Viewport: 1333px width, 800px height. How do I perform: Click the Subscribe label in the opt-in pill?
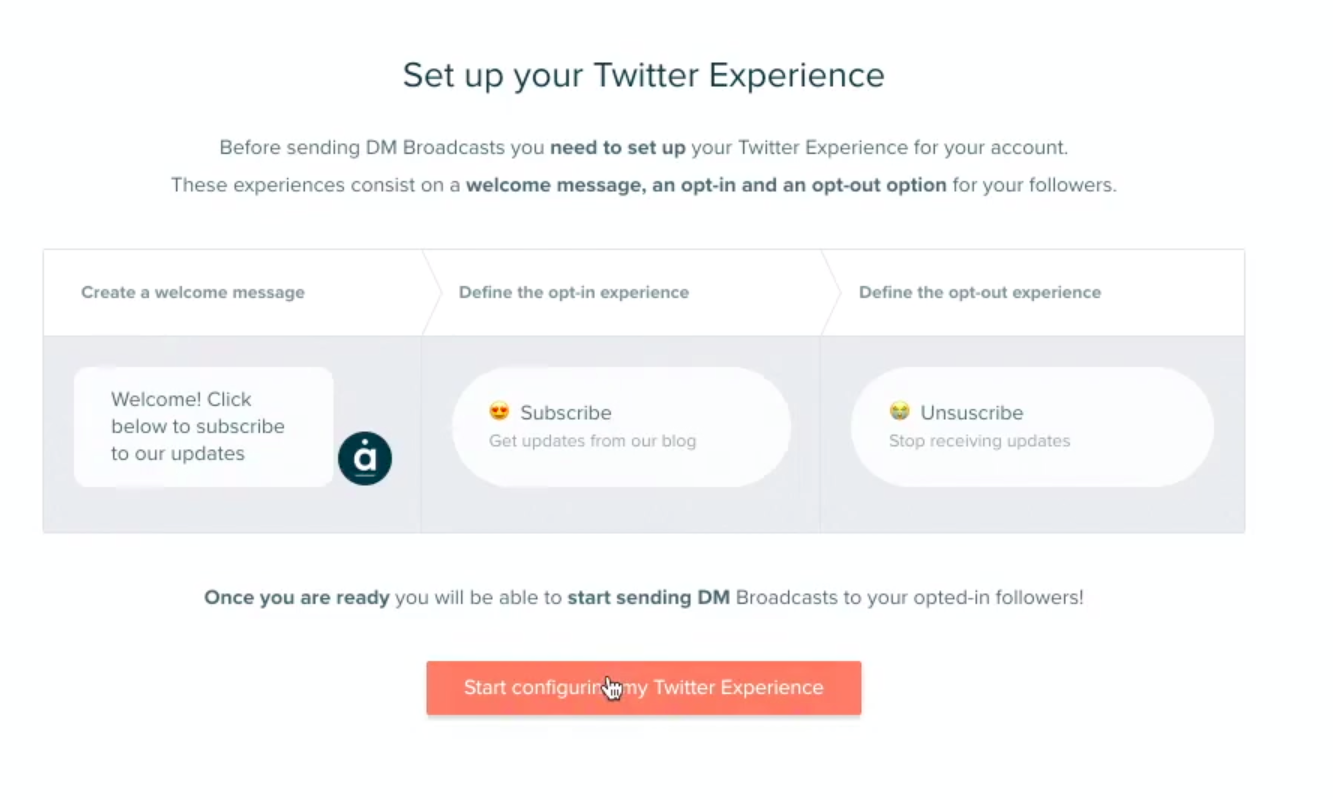coord(566,413)
